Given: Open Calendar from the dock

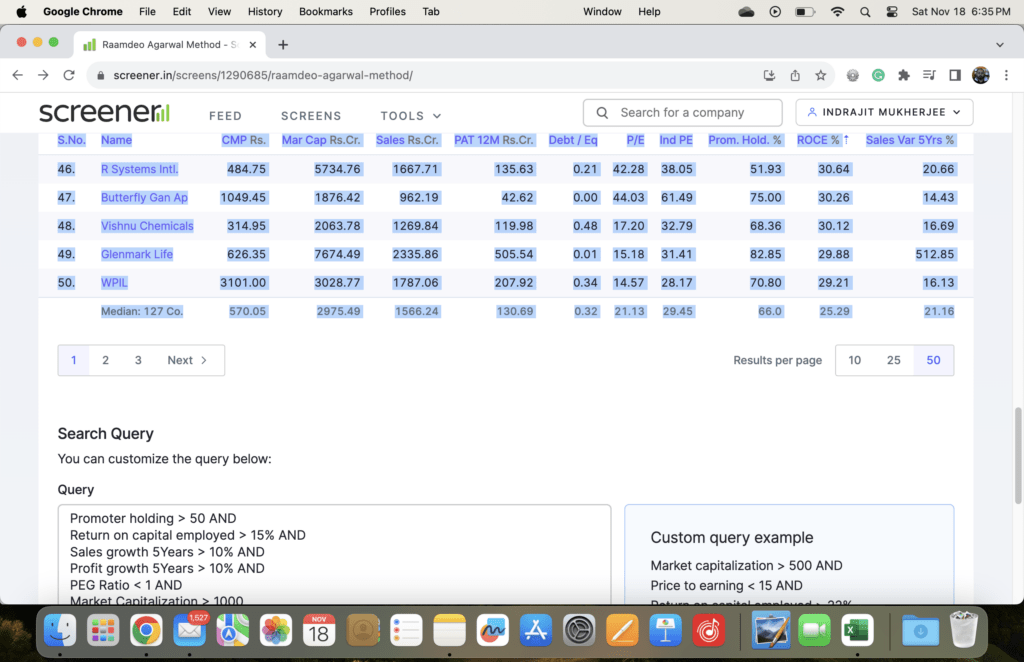Looking at the screenshot, I should (319, 631).
